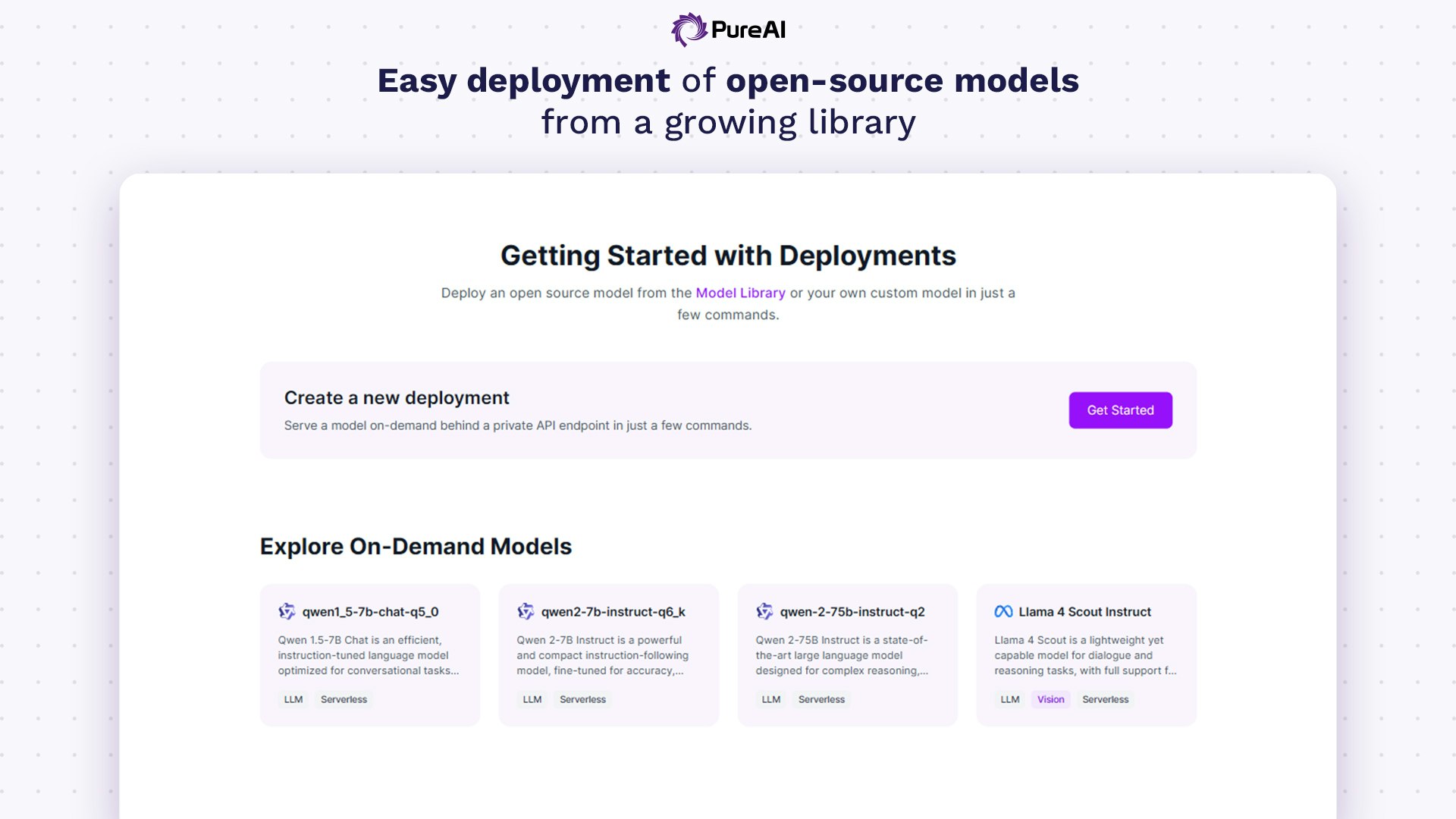Click the LLM tag on qwen1_5-7b-chat-q5_0 card
The height and width of the screenshot is (819, 1456).
(x=293, y=699)
